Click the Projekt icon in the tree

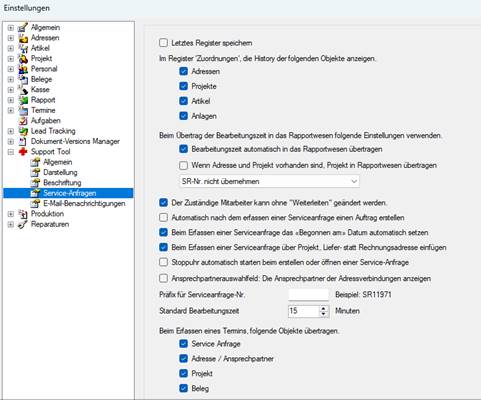23,58
